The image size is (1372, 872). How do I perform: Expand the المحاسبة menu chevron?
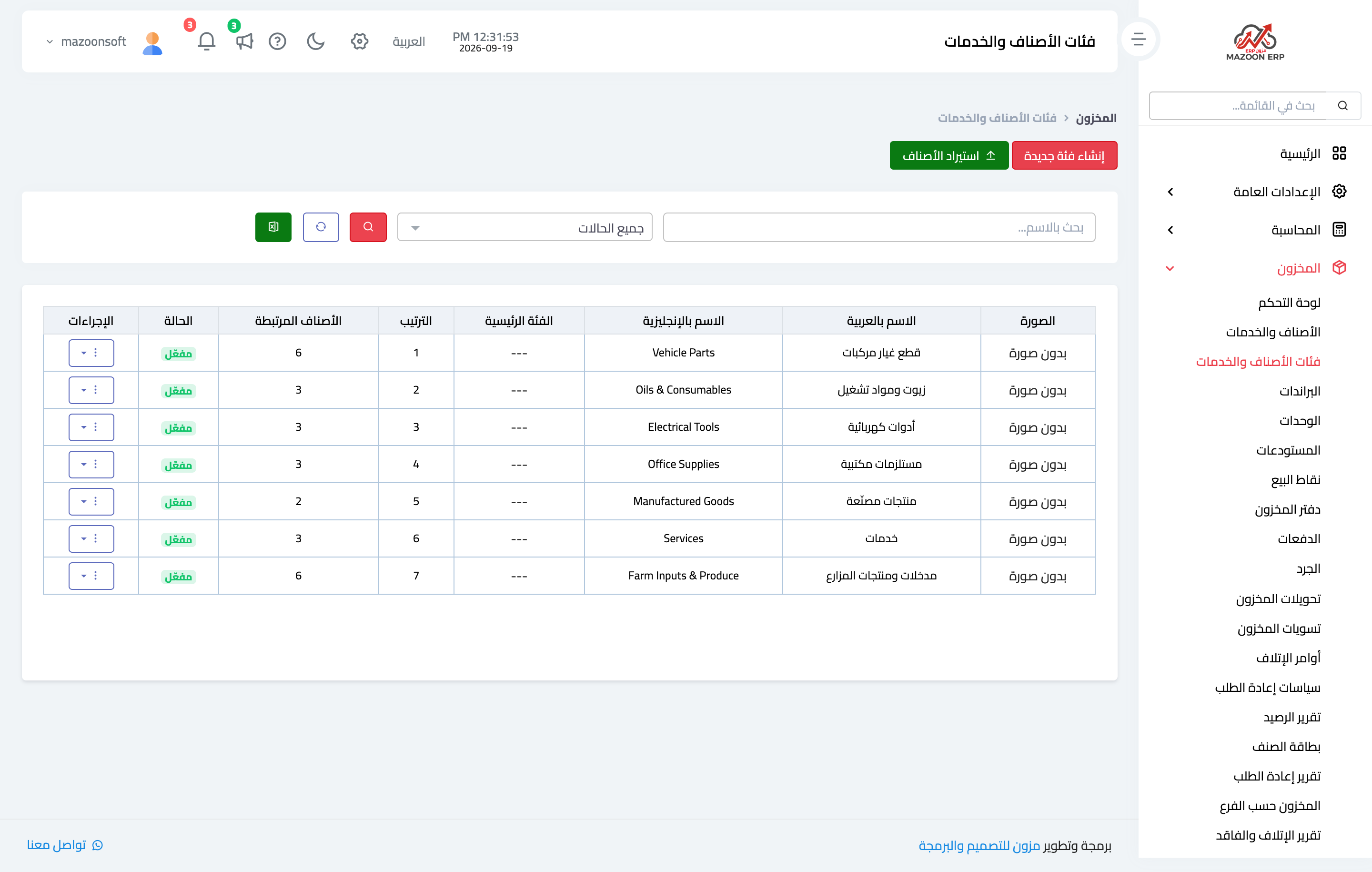click(1170, 230)
